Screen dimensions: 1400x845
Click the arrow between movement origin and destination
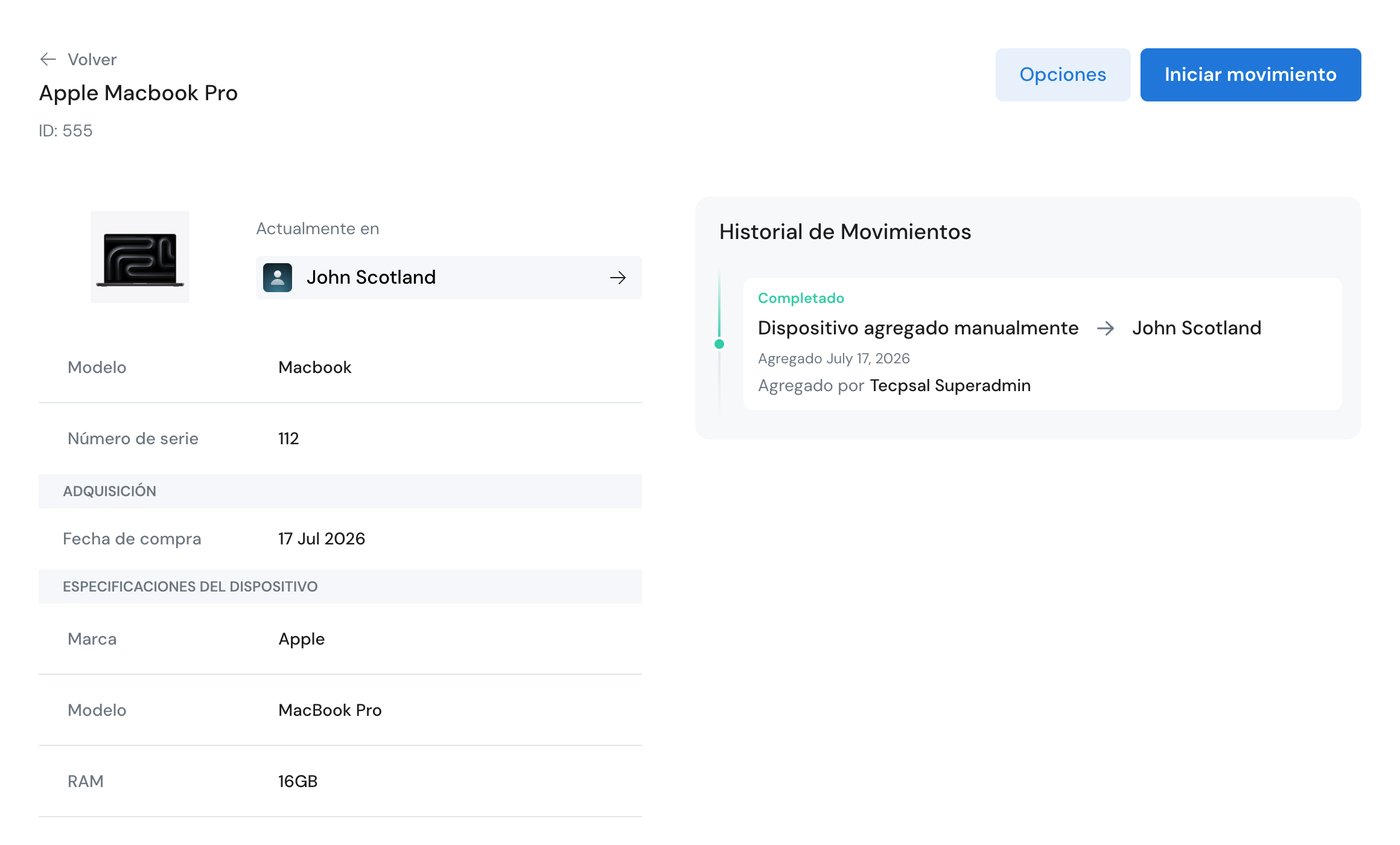click(x=1105, y=328)
